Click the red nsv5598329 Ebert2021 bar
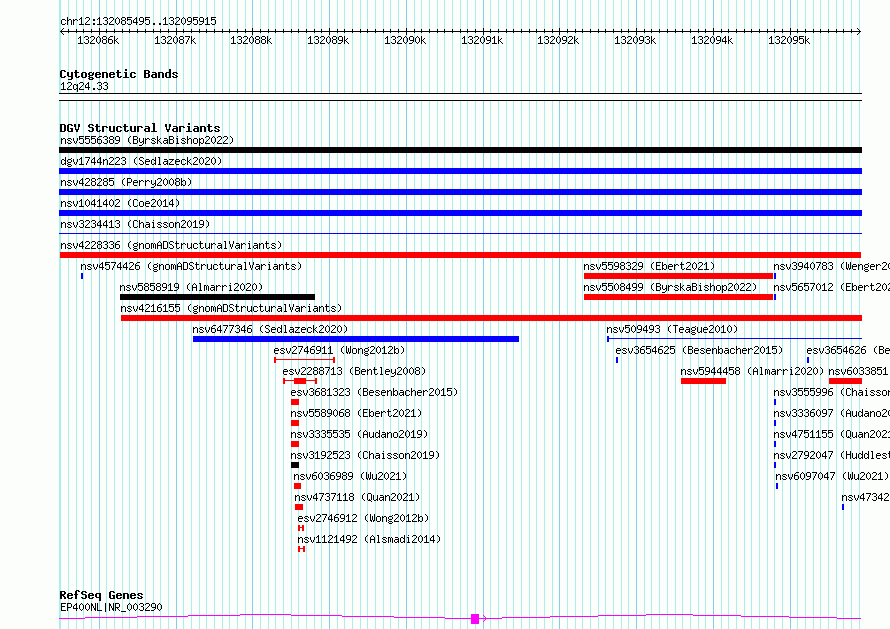The image size is (890, 629). point(678,276)
